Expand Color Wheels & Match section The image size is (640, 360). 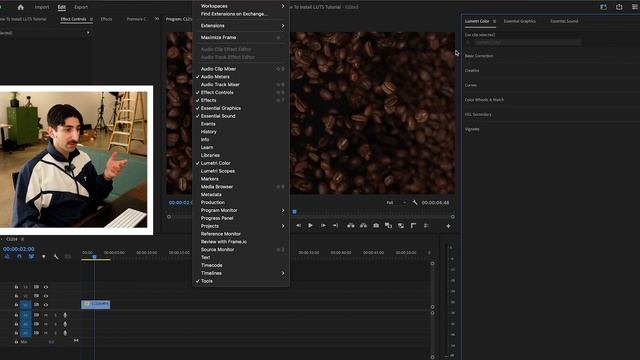[484, 100]
